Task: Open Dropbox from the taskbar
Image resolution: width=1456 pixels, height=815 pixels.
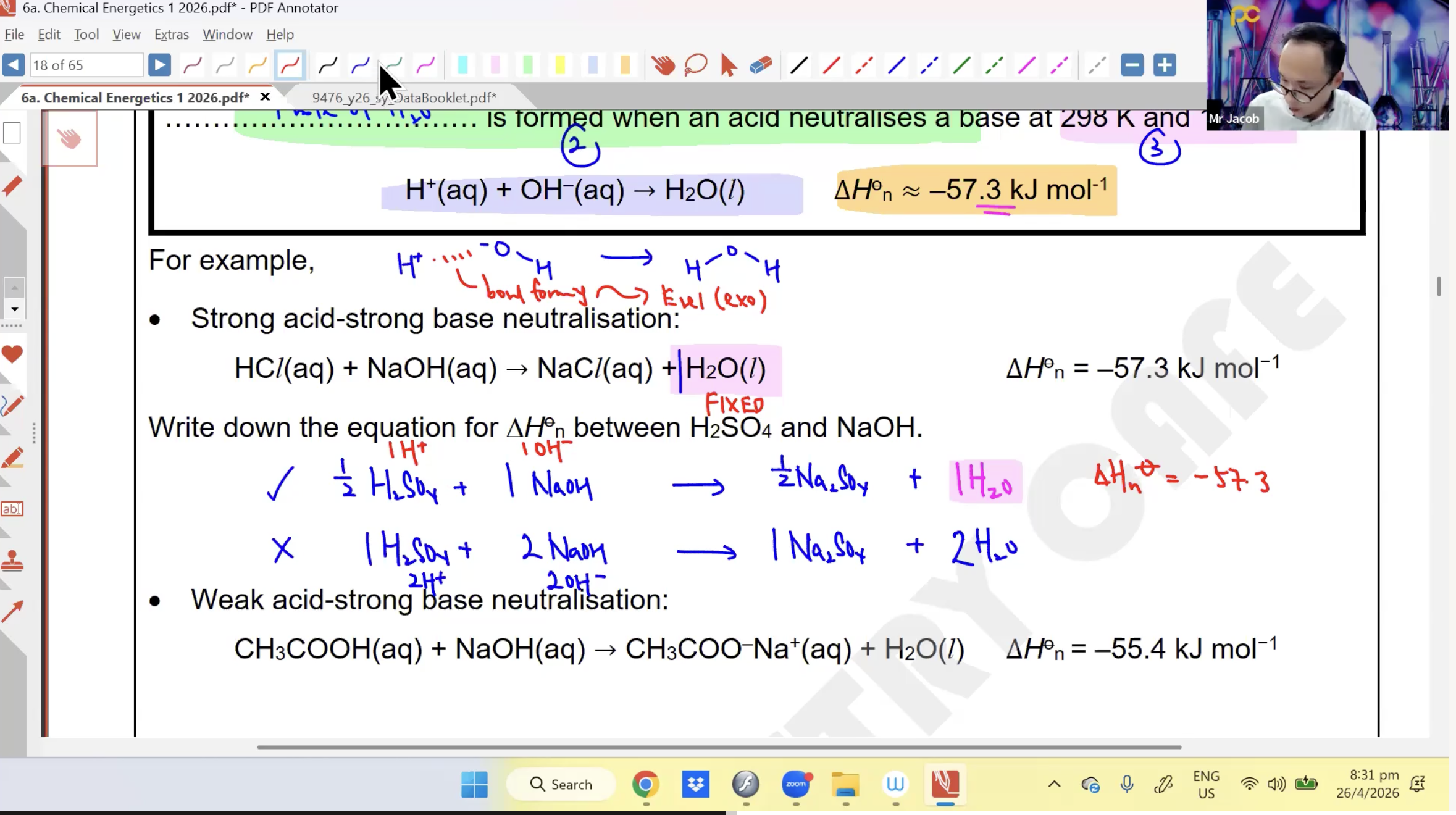Action: pyautogui.click(x=696, y=784)
